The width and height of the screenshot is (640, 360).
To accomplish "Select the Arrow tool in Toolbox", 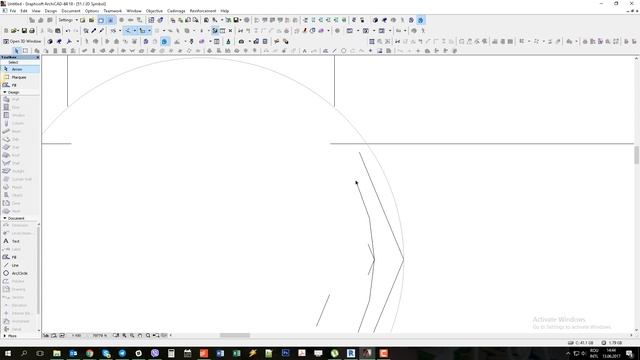I will click(20, 69).
